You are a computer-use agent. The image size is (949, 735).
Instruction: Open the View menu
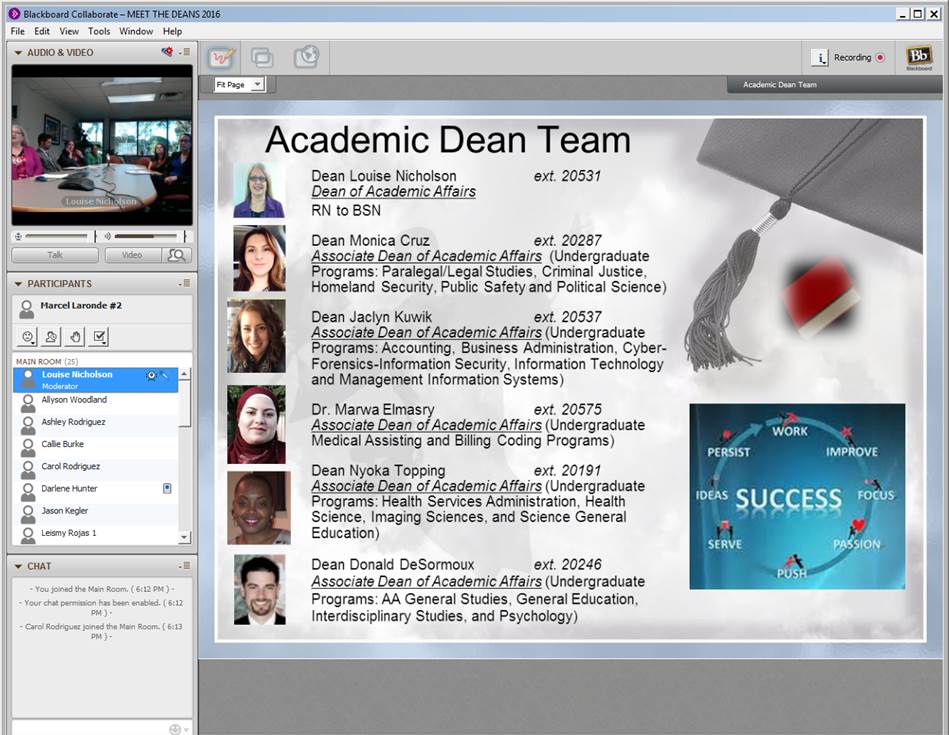(x=68, y=31)
